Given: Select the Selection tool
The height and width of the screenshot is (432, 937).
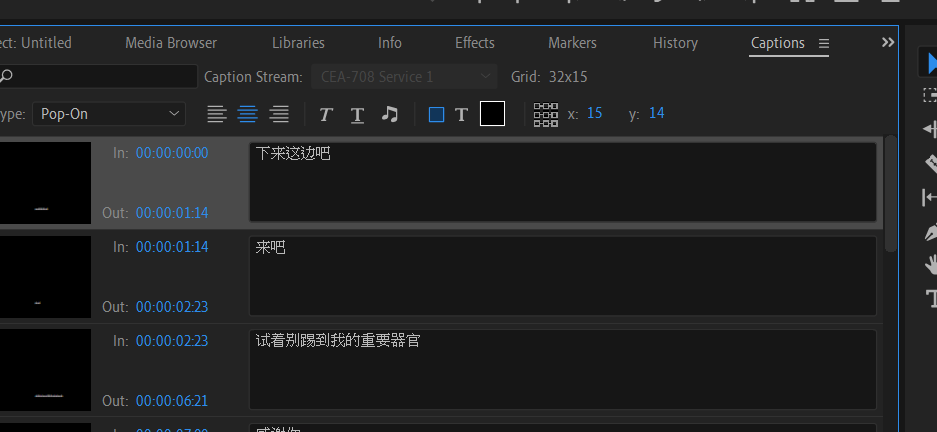Looking at the screenshot, I should tap(930, 63).
